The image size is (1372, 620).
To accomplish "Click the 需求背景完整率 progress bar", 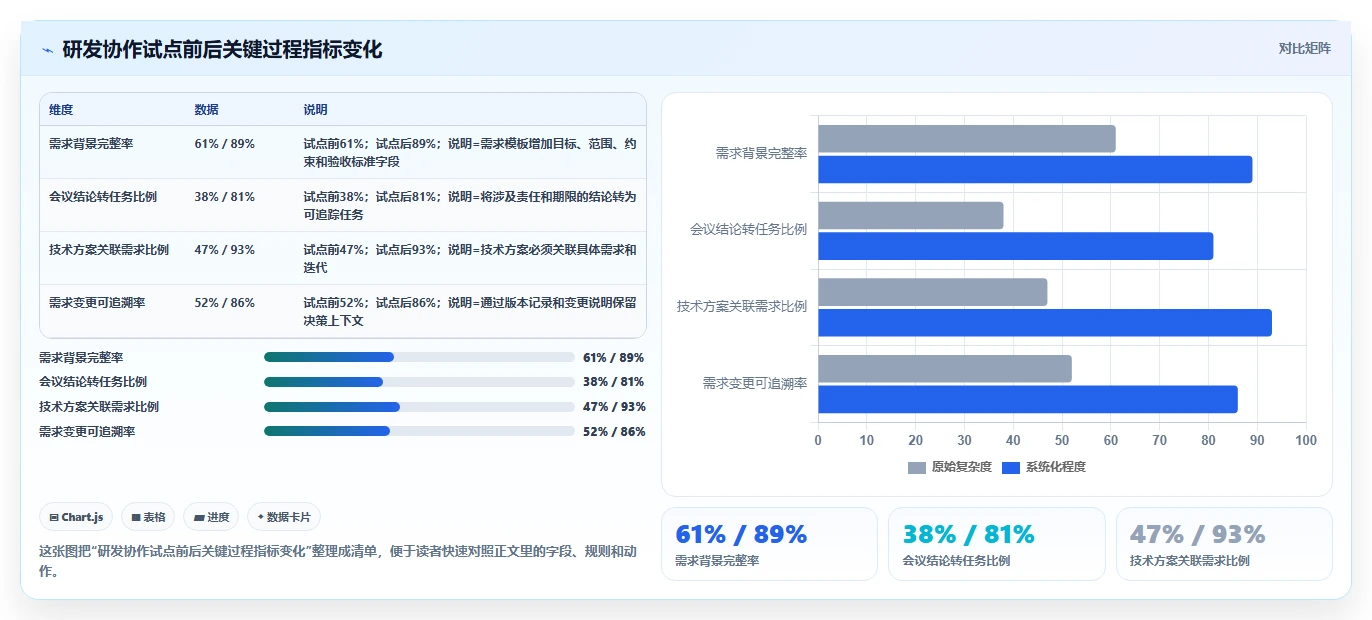I will coord(419,357).
